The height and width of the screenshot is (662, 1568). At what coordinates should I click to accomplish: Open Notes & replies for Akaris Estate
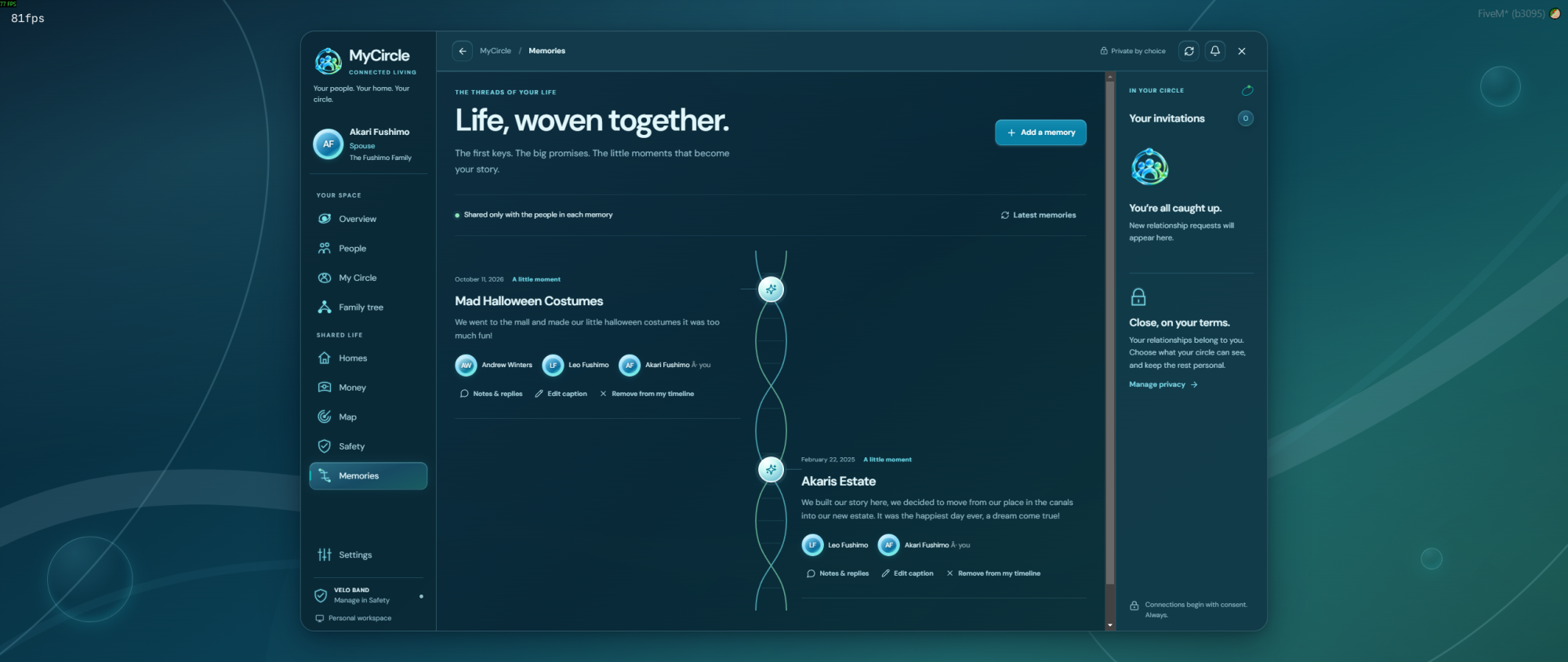837,573
